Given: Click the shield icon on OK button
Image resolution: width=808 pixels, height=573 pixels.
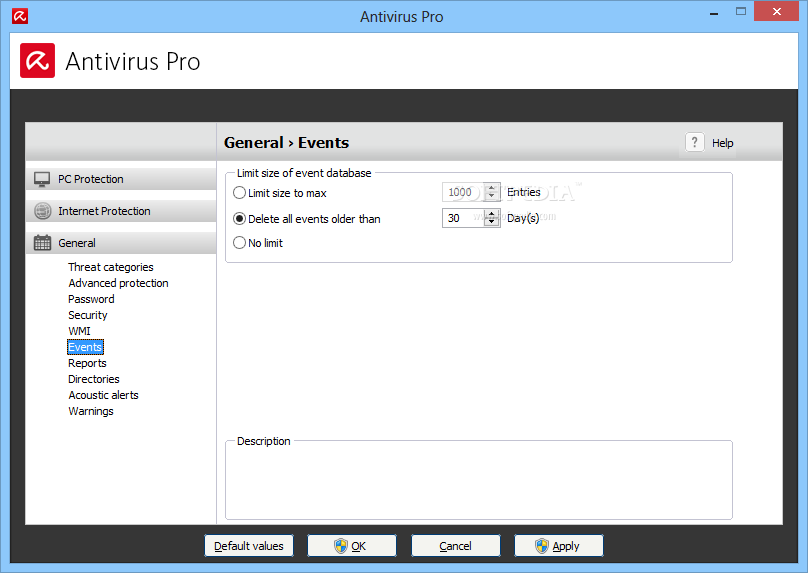Looking at the screenshot, I should 341,546.
